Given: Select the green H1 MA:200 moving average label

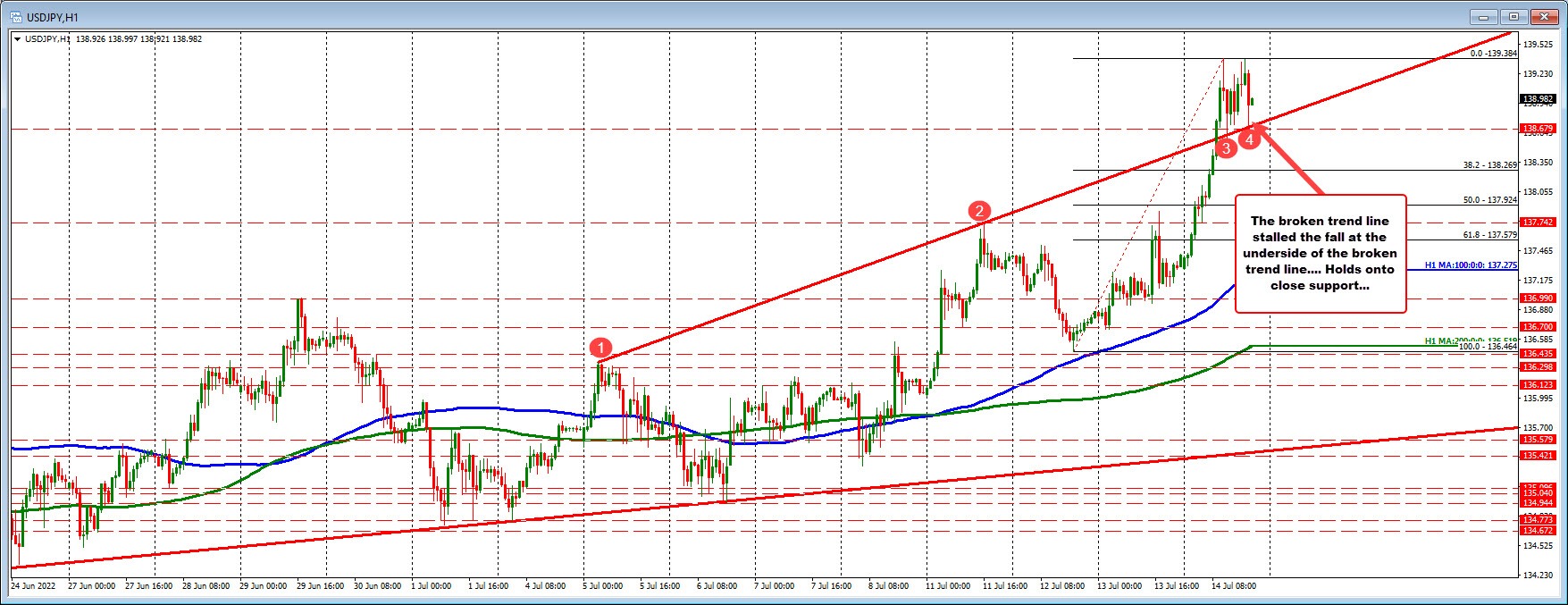Looking at the screenshot, I should point(1471,340).
